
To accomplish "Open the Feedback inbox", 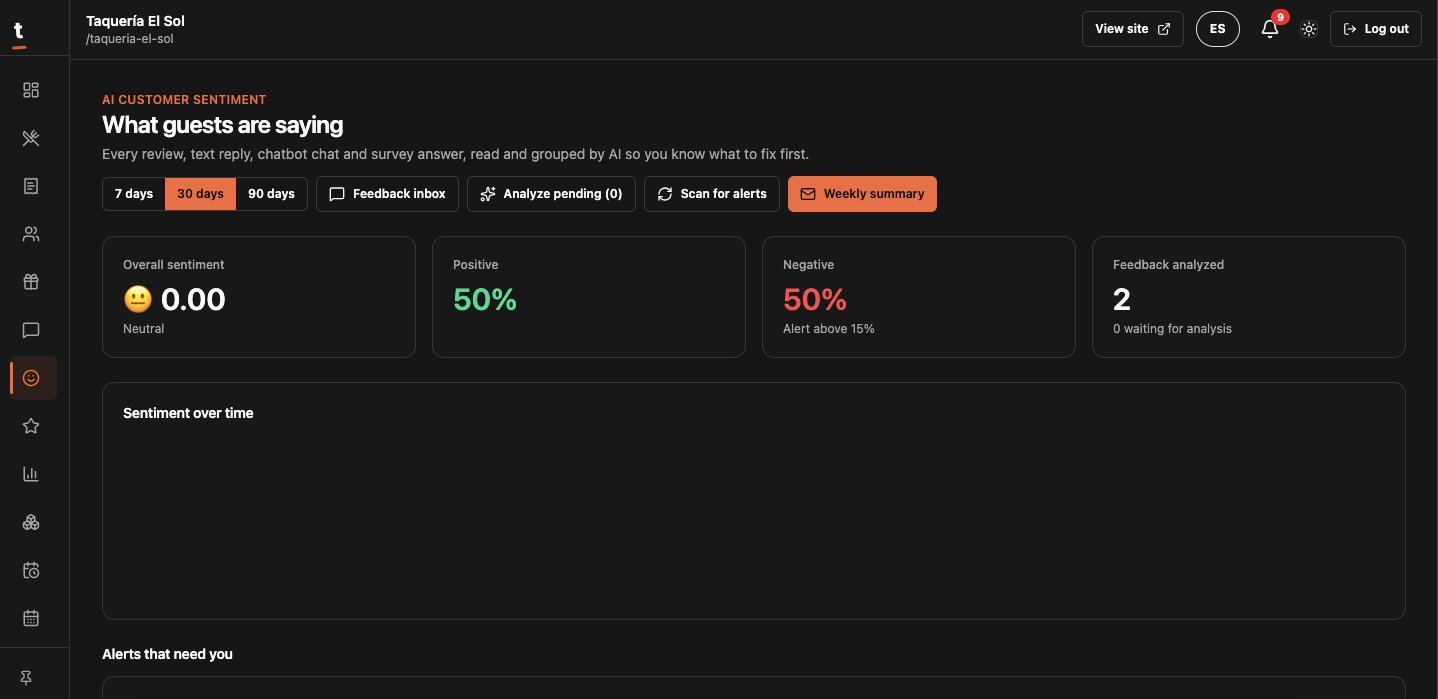I will 387,194.
